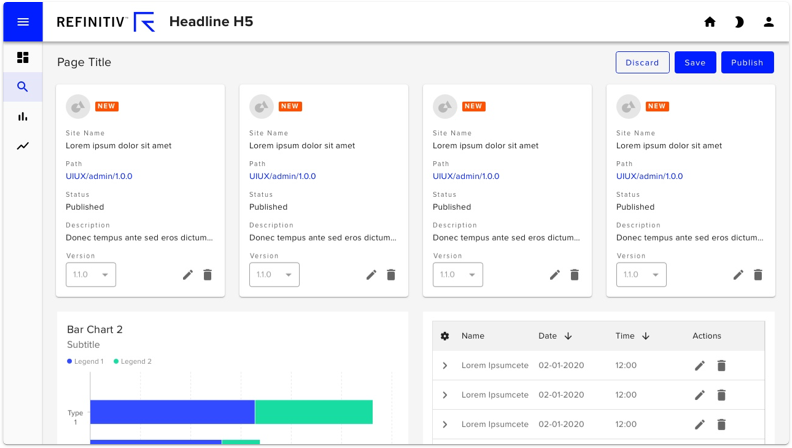
Task: Open the first card's version dropdown
Action: (91, 275)
